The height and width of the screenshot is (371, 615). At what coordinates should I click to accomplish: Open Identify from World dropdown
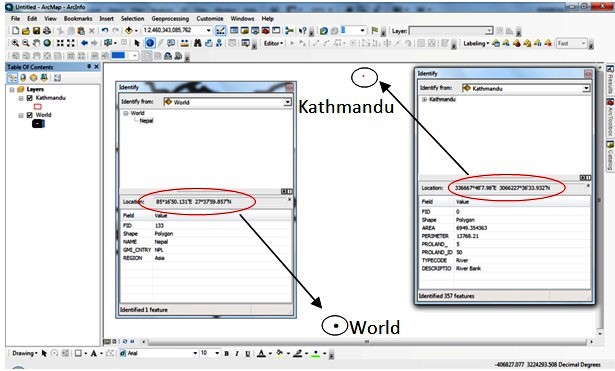click(287, 102)
